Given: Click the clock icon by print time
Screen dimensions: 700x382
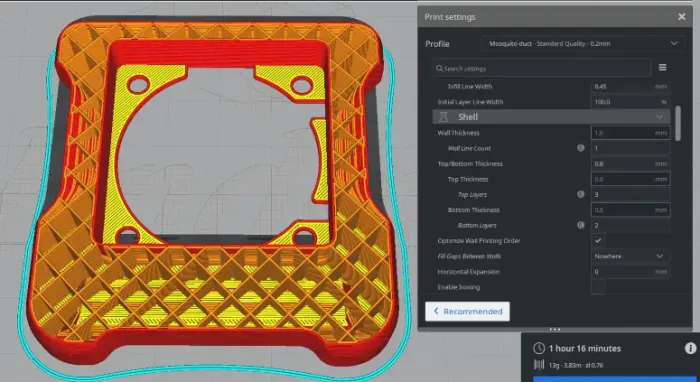Looking at the screenshot, I should (539, 348).
